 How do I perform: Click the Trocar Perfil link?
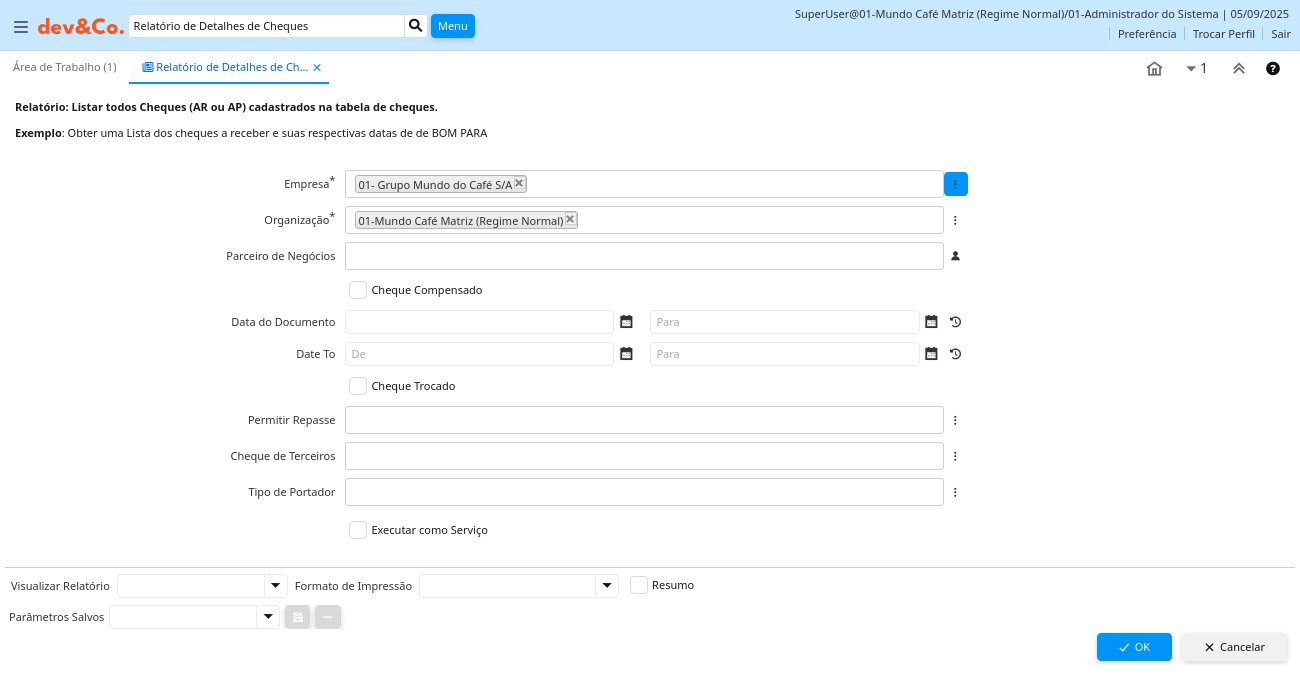[x=1223, y=34]
